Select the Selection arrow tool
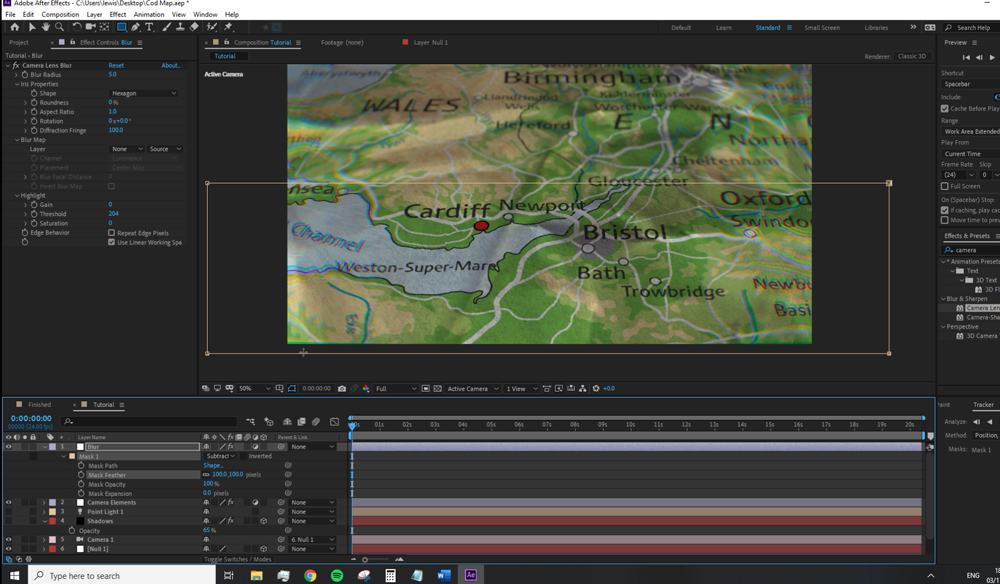The image size is (1000, 584). tap(32, 27)
